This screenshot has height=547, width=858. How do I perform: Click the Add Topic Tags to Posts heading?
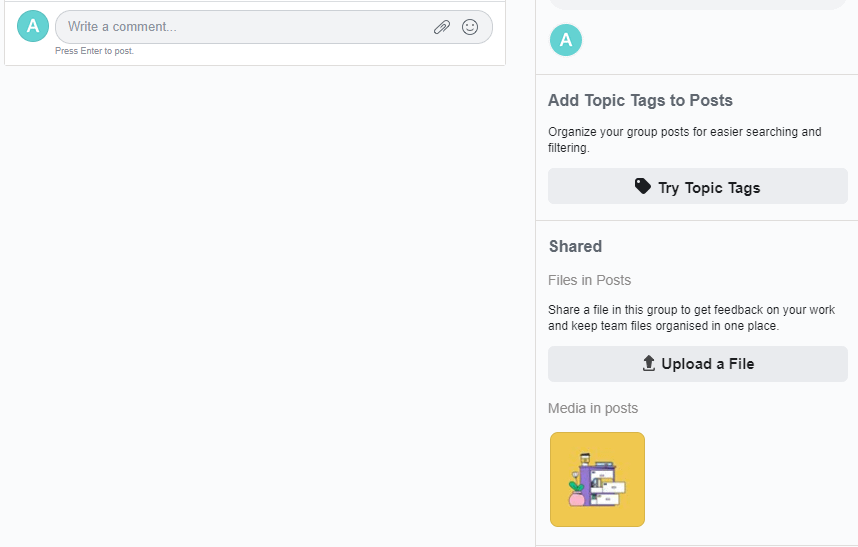coord(640,100)
